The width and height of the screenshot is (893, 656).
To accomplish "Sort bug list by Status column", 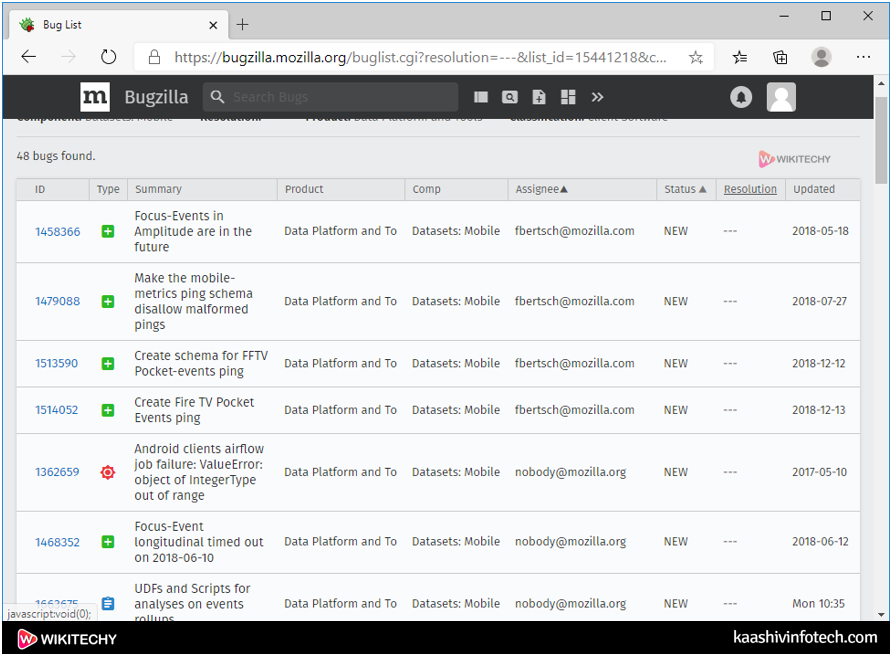I will [685, 189].
